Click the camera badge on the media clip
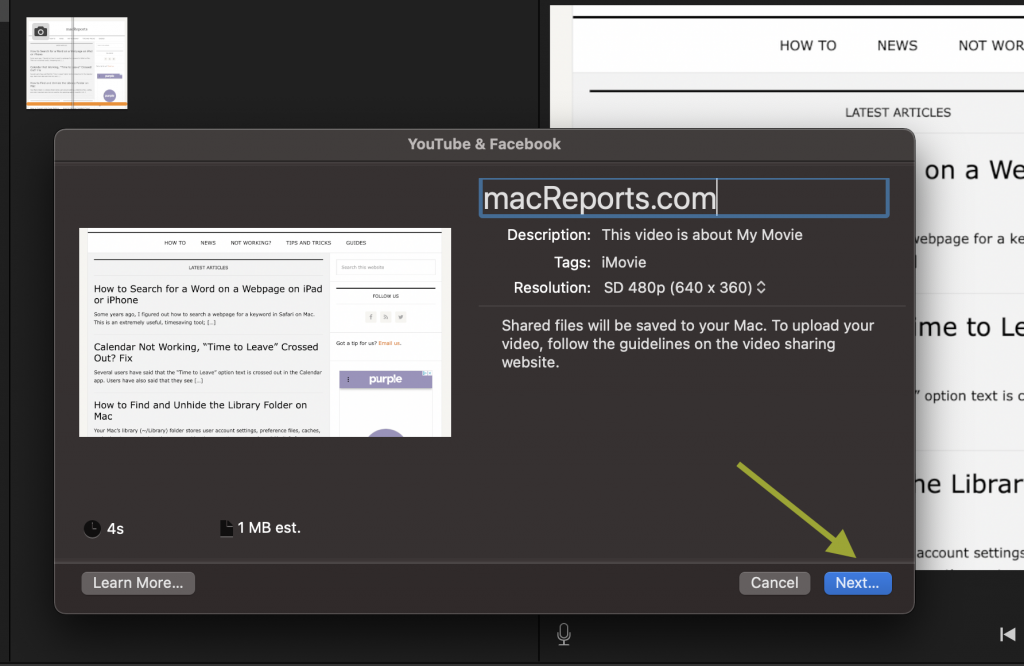The width and height of the screenshot is (1024, 666). tap(40, 31)
